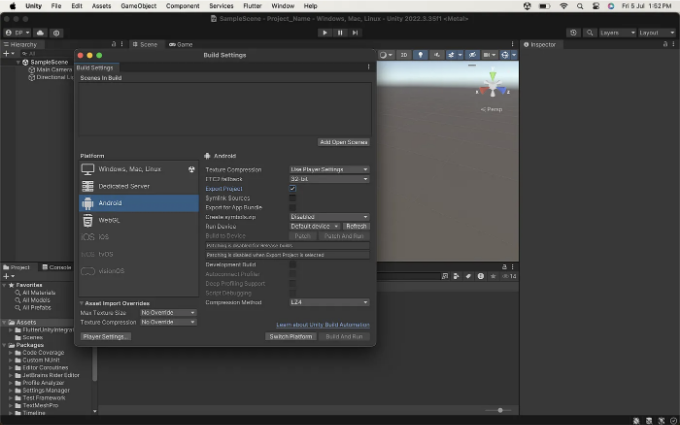Uncheck the Export Project checkbox
Screen dimensions: 680x425
[293, 189]
